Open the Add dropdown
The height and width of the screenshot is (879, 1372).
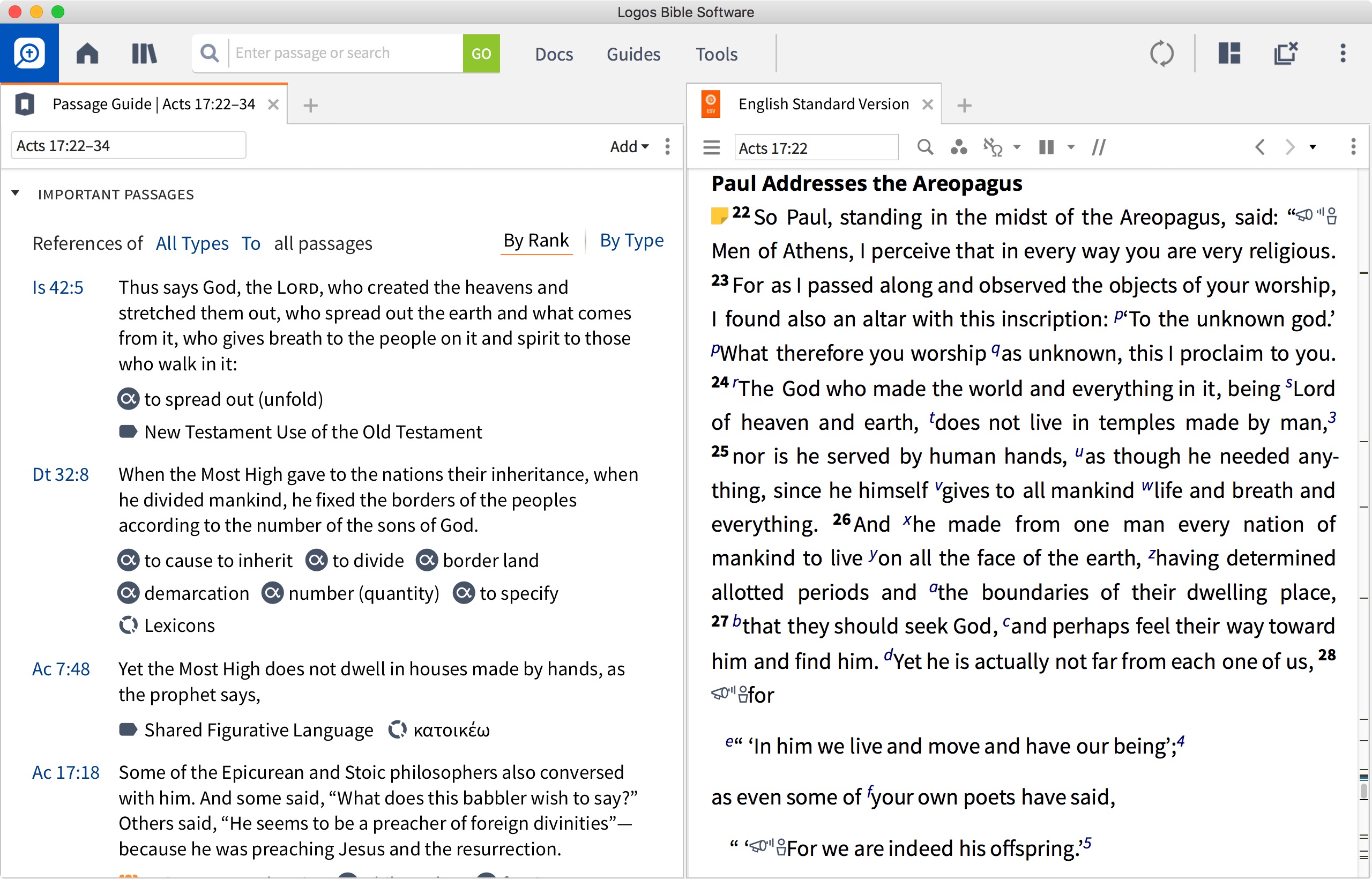(629, 147)
